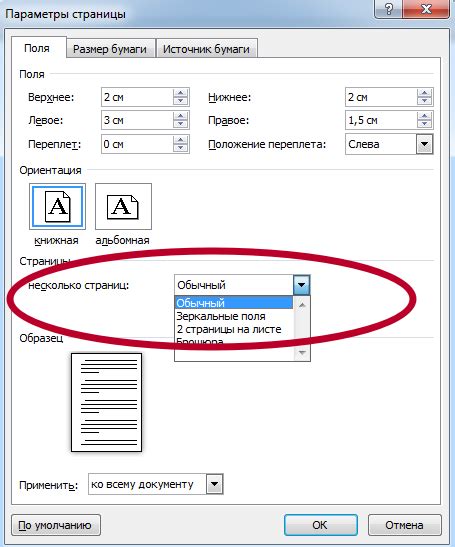Switch to the Источник бумаги tab

pyautogui.click(x=206, y=49)
